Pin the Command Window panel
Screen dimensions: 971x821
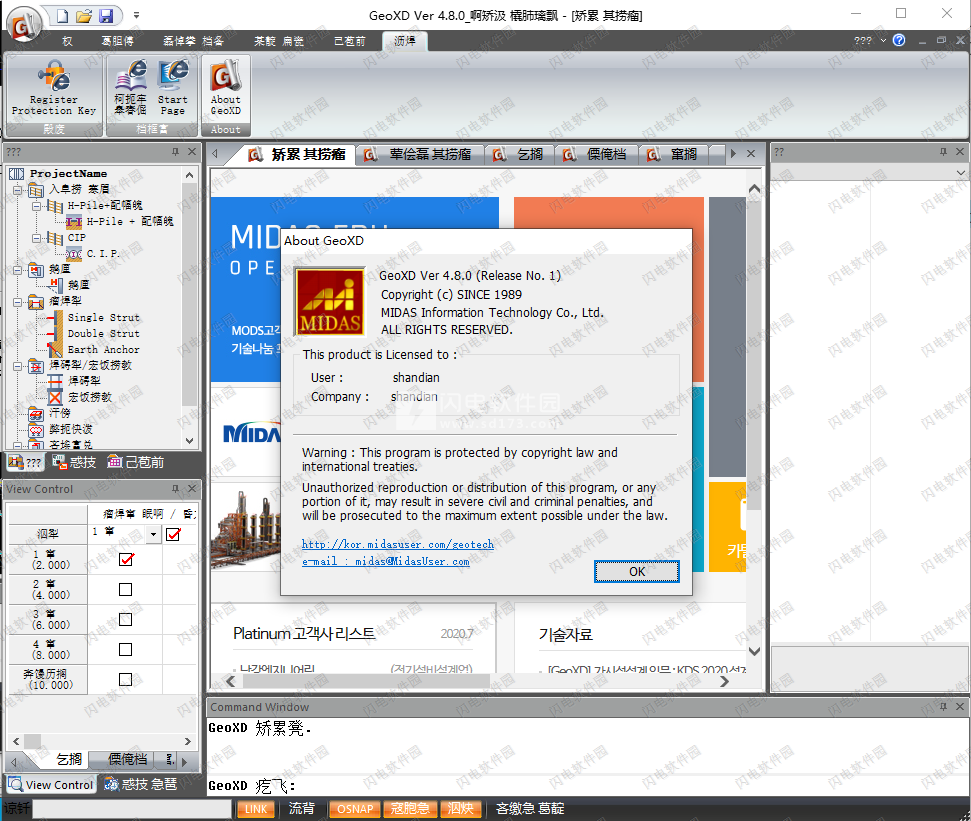[943, 706]
